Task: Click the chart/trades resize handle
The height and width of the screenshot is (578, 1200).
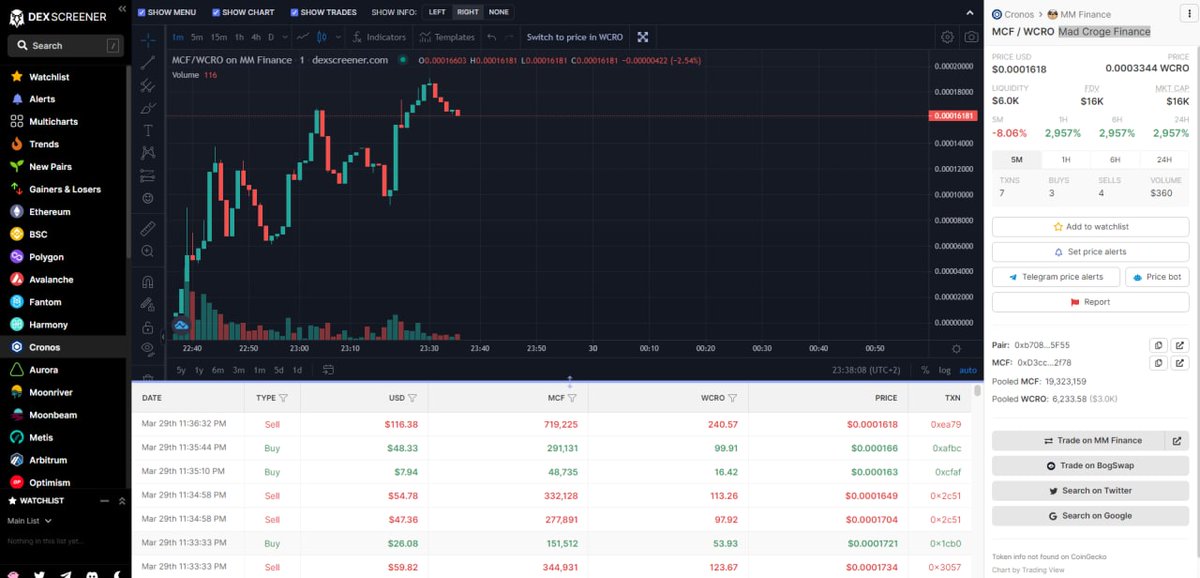Action: pos(570,381)
